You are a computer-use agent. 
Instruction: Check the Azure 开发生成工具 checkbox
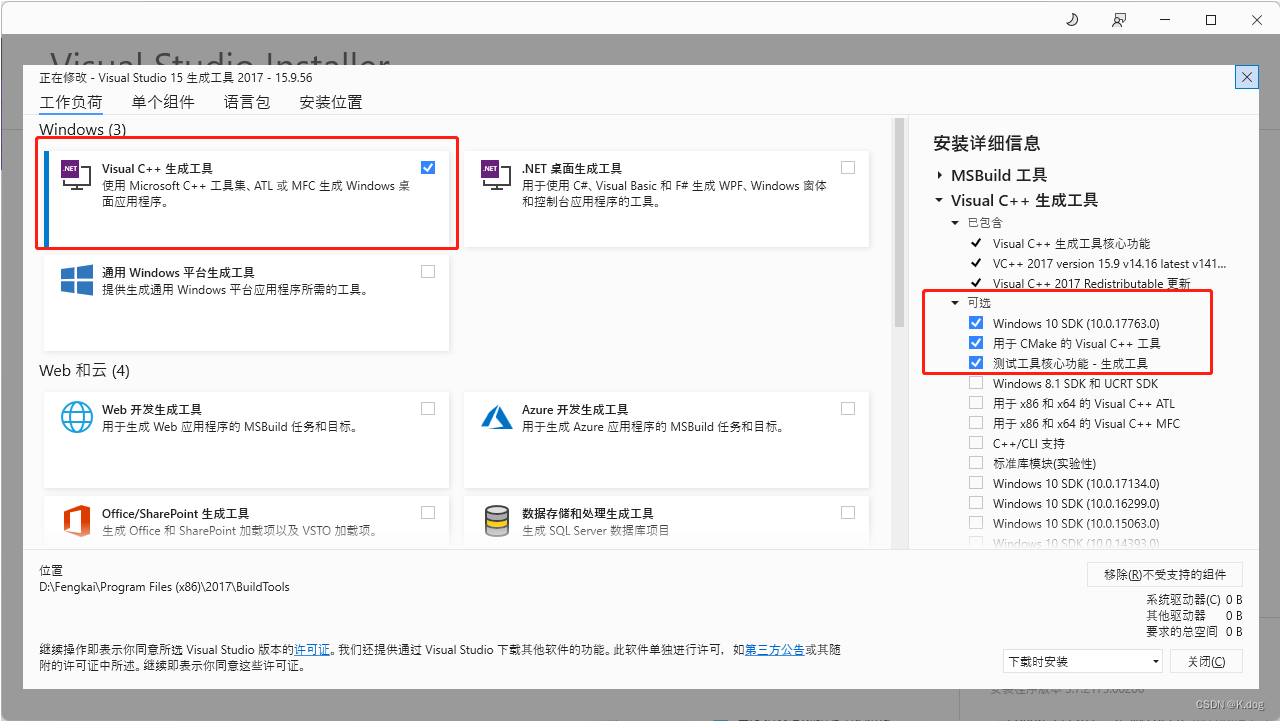(x=848, y=408)
